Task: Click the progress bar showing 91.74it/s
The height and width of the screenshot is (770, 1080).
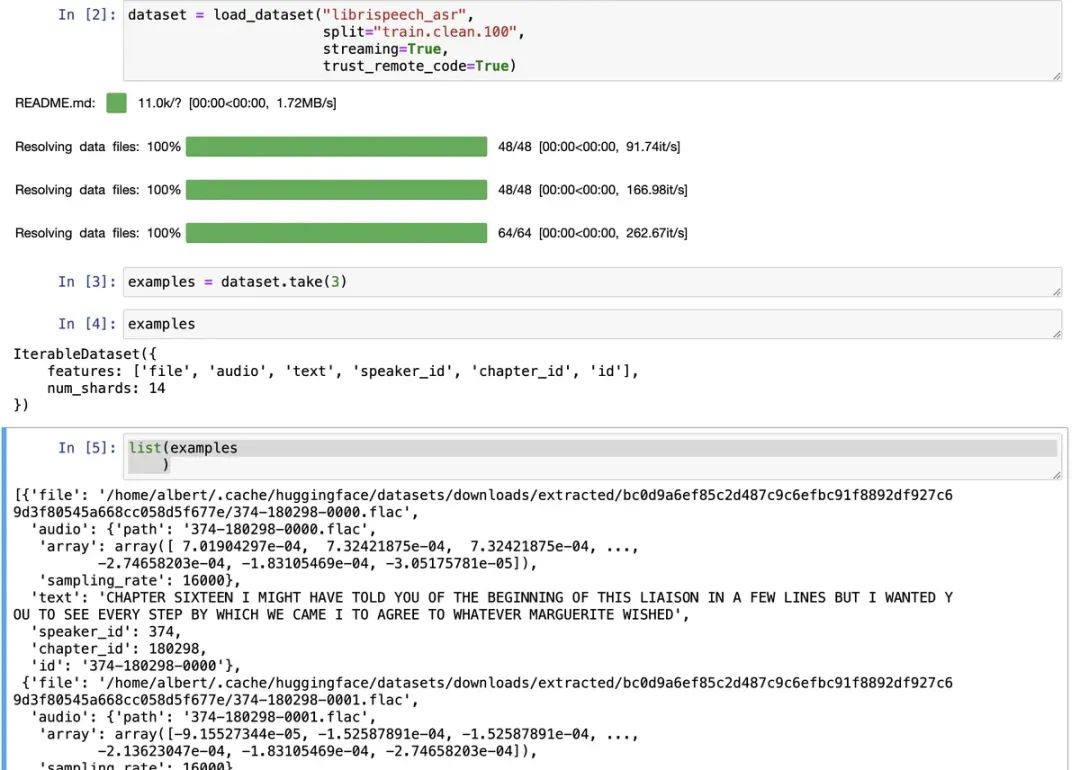Action: [336, 147]
